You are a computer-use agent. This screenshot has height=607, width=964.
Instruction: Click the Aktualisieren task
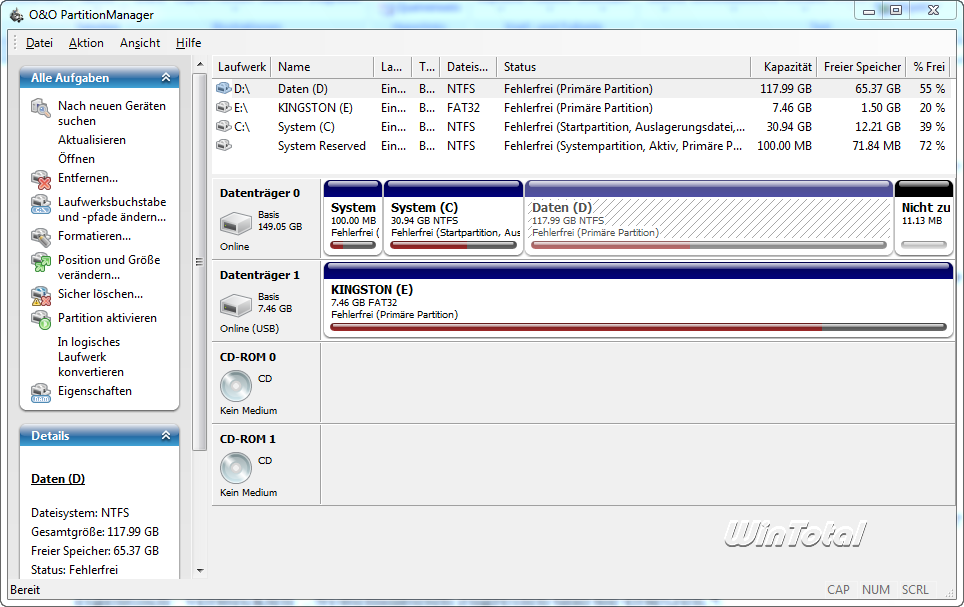point(92,140)
